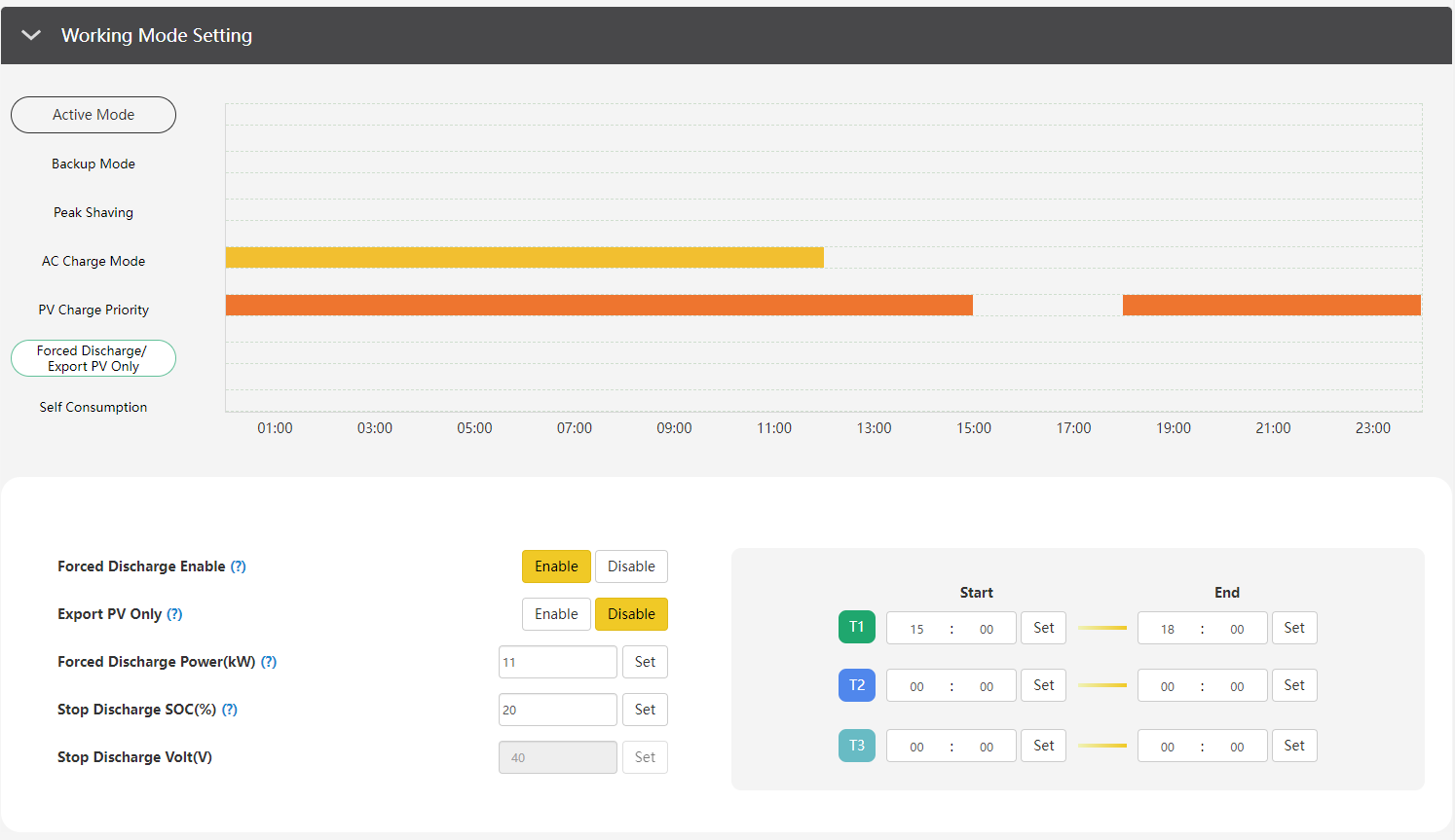Open Self Consumption mode
Screen dimensions: 1455x840
tap(93, 407)
